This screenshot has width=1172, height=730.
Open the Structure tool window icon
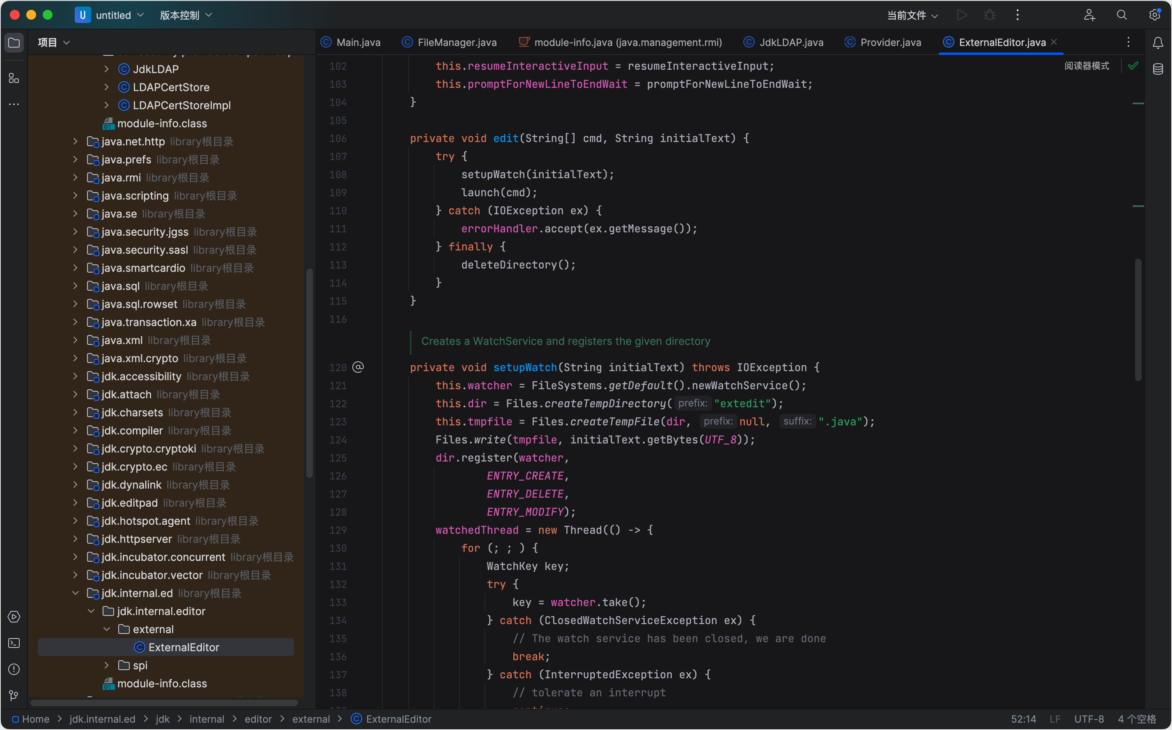point(14,78)
